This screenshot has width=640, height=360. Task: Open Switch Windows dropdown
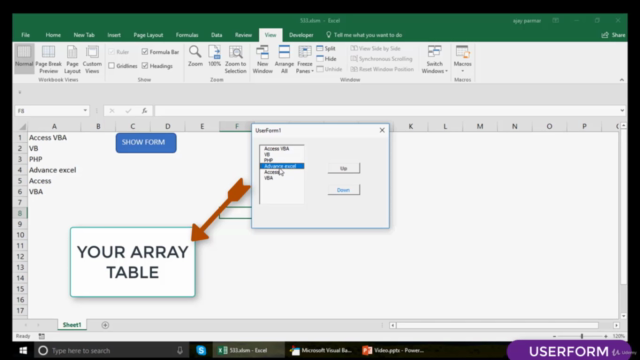434,59
